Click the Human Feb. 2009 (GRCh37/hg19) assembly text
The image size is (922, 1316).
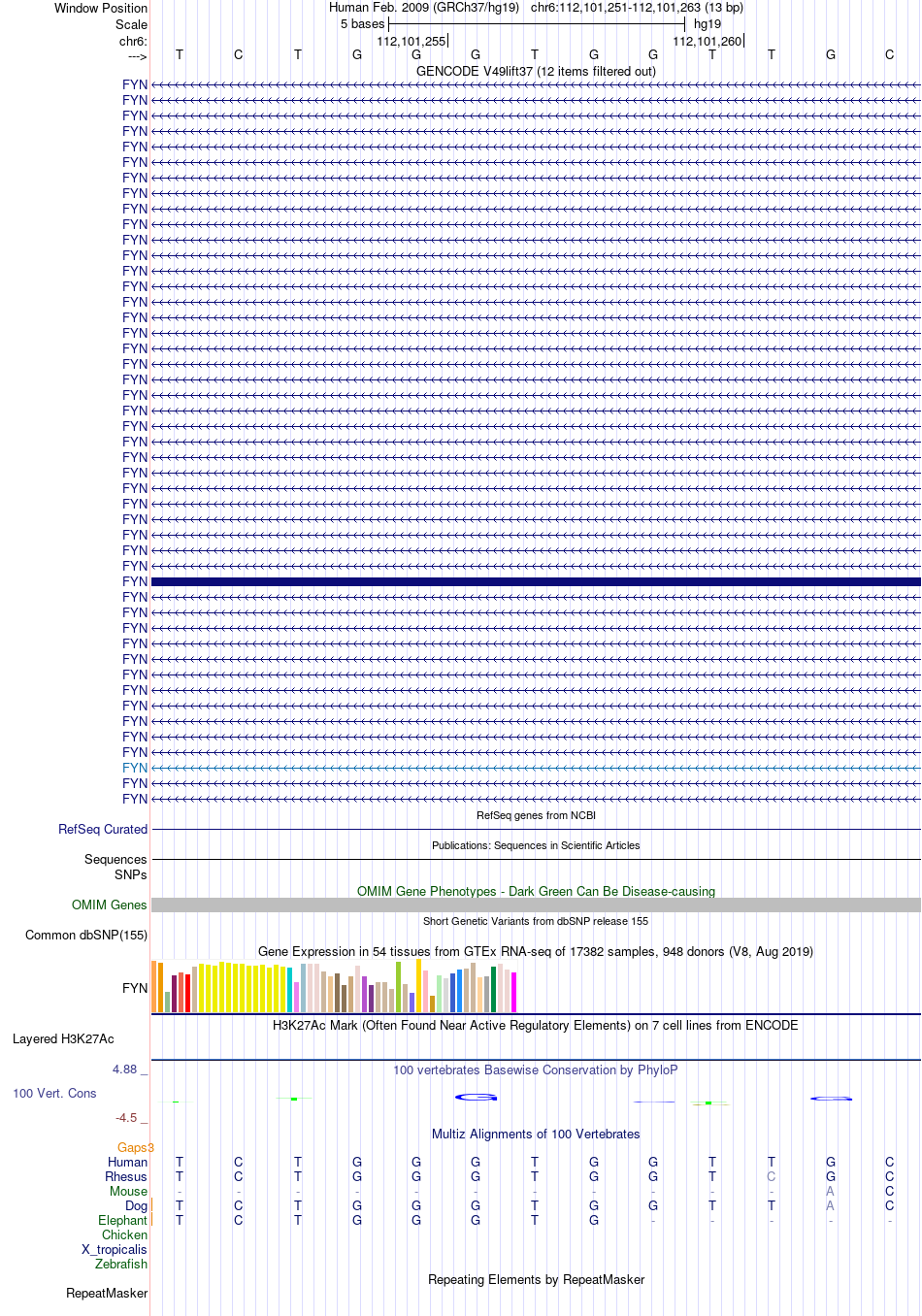[424, 8]
